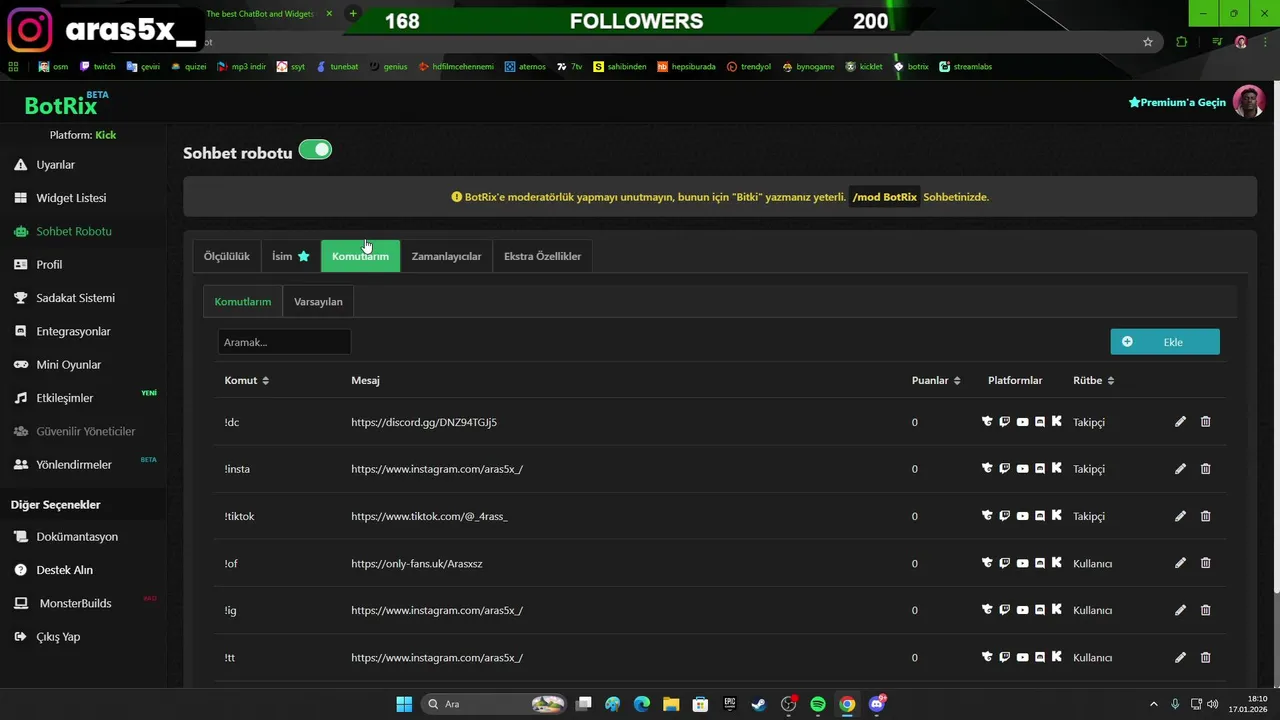This screenshot has height=720, width=1280.
Task: Delete the !tt command with trash icon
Action: tap(1205, 657)
